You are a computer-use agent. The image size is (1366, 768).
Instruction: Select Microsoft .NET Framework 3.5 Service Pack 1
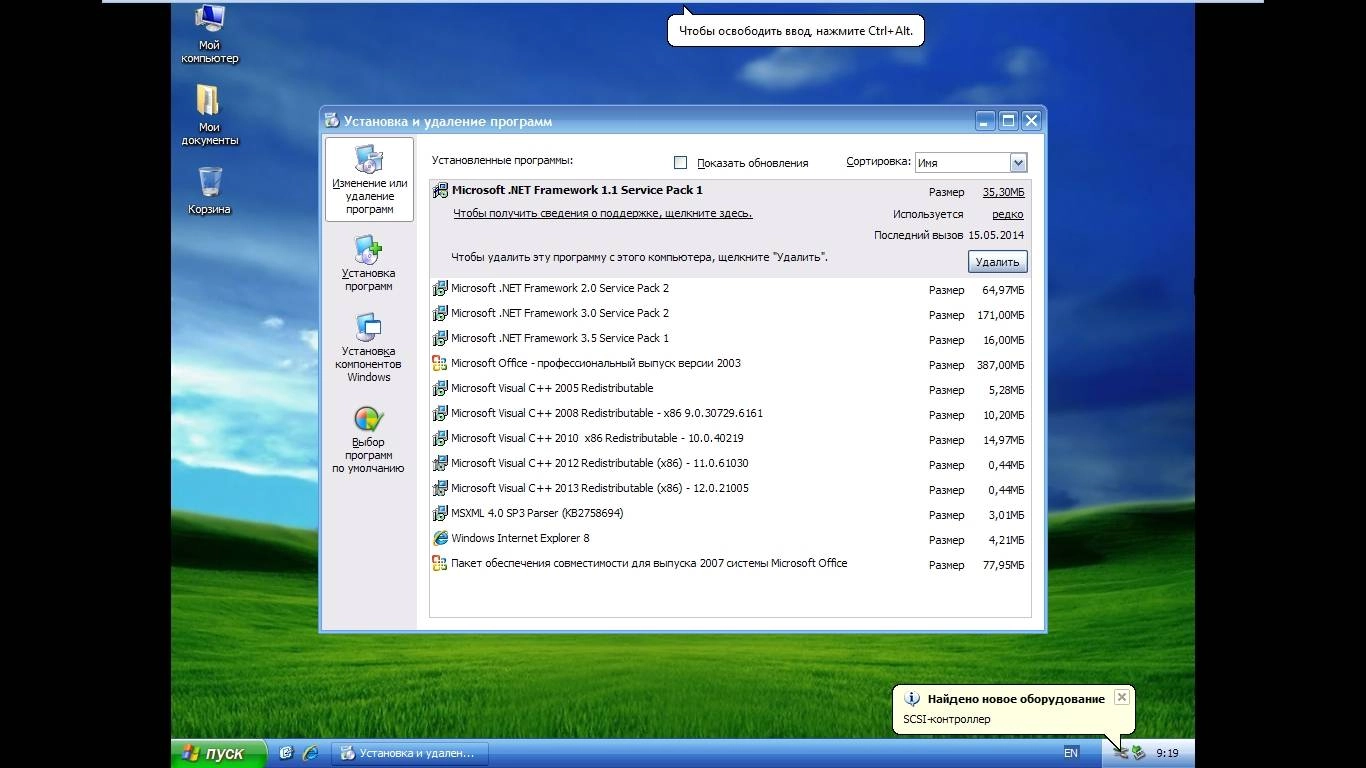coord(730,339)
